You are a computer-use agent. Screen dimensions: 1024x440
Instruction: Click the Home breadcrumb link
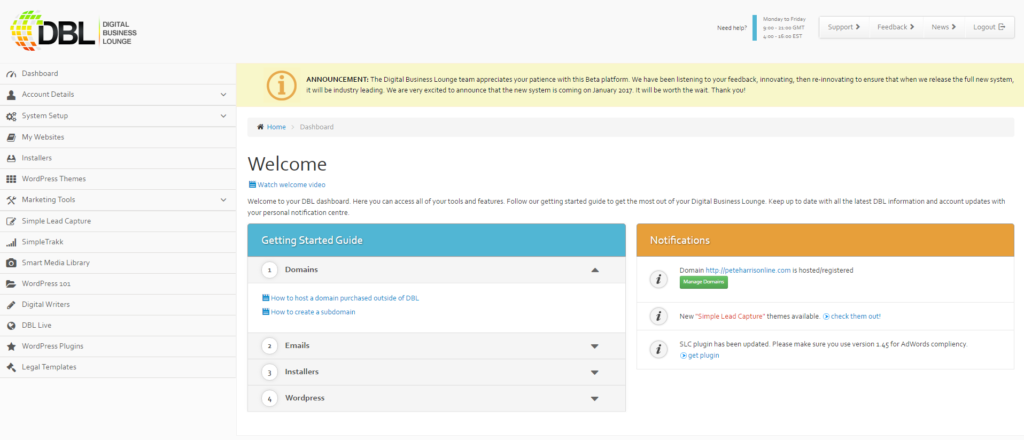click(x=276, y=127)
